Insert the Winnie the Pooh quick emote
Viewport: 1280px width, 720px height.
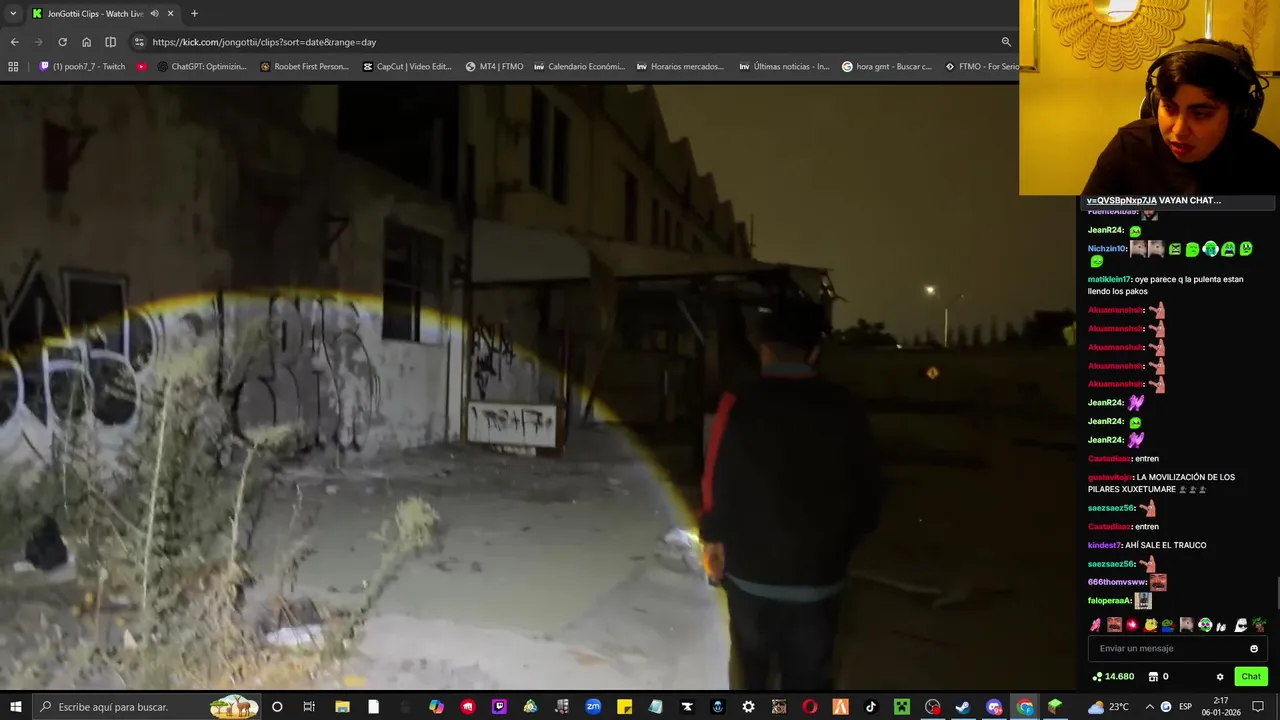[x=1151, y=625]
